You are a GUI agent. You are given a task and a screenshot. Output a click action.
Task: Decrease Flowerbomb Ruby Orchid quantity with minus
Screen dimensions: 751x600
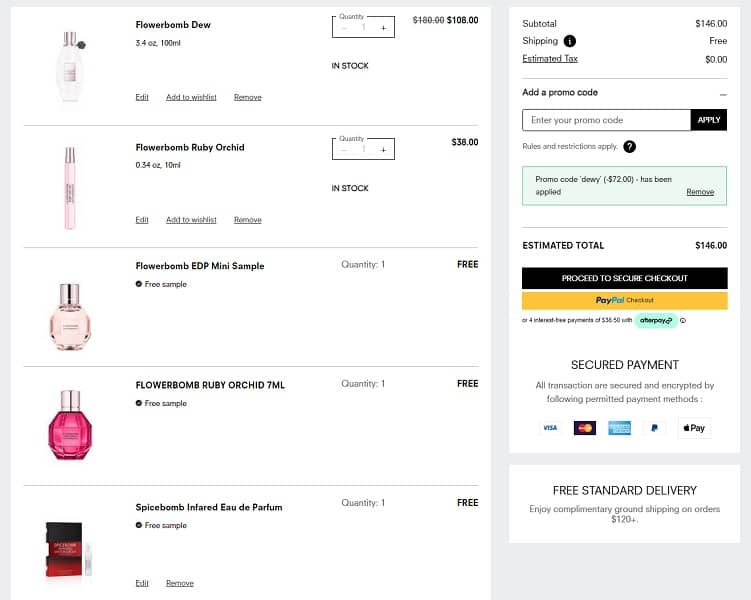click(344, 150)
